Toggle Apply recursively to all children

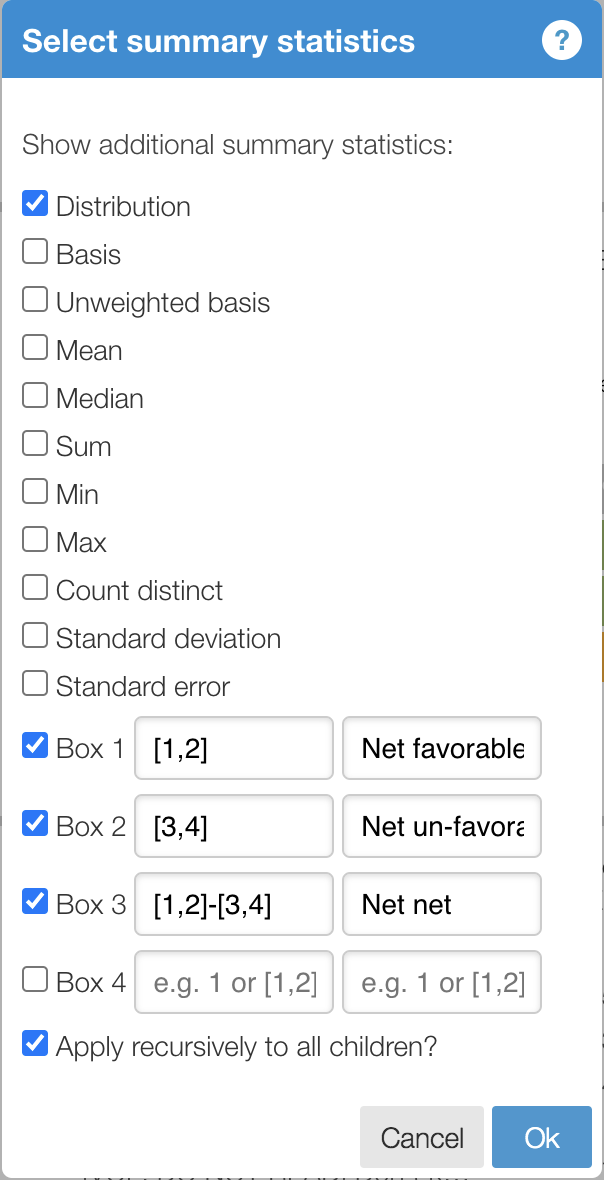pos(35,1045)
